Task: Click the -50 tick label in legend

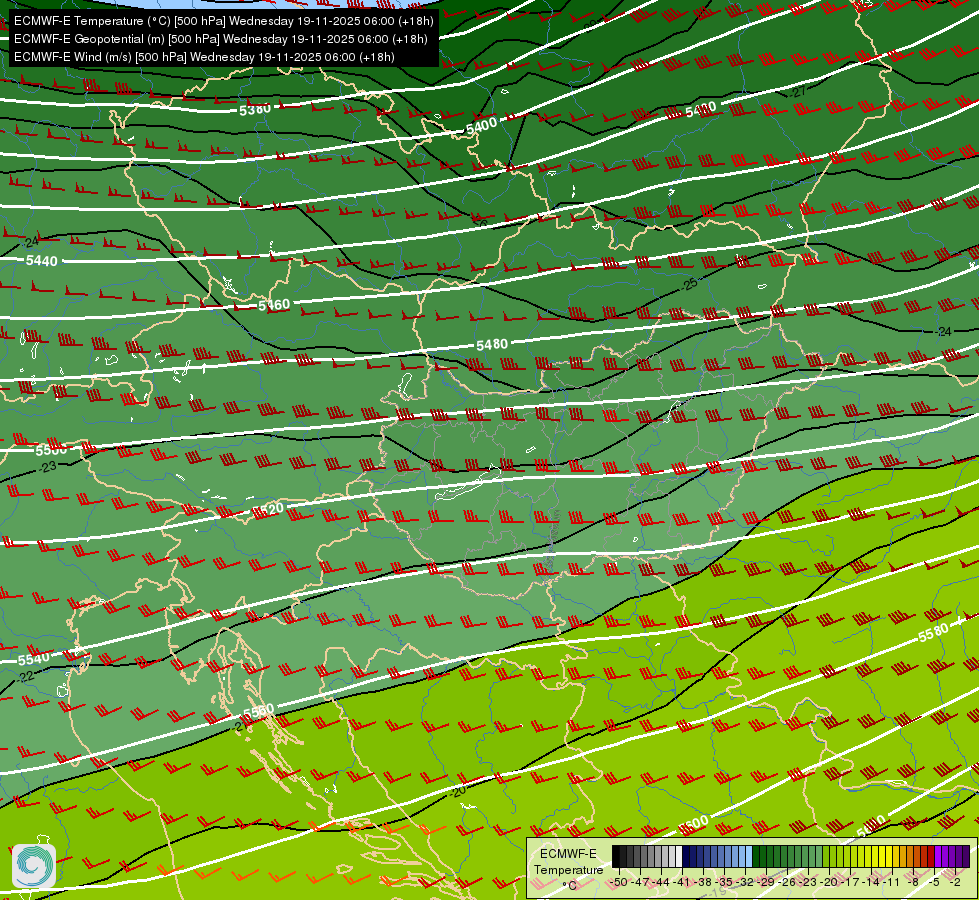Action: tap(619, 882)
